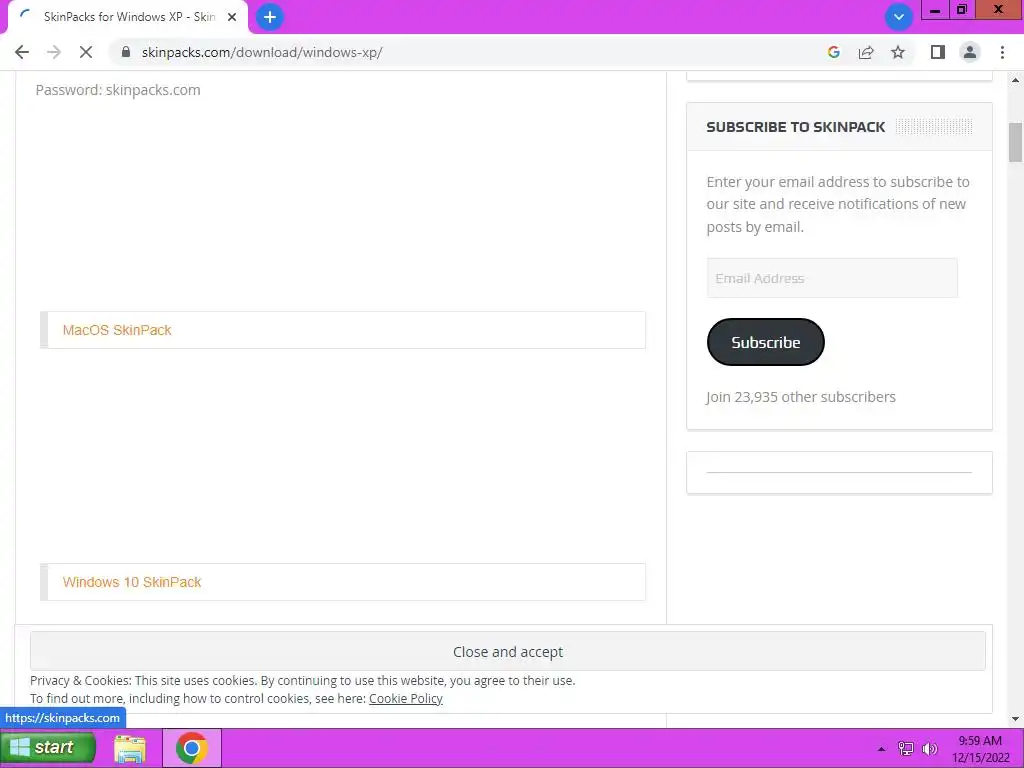
Task: Share this page icon
Action: (866, 52)
